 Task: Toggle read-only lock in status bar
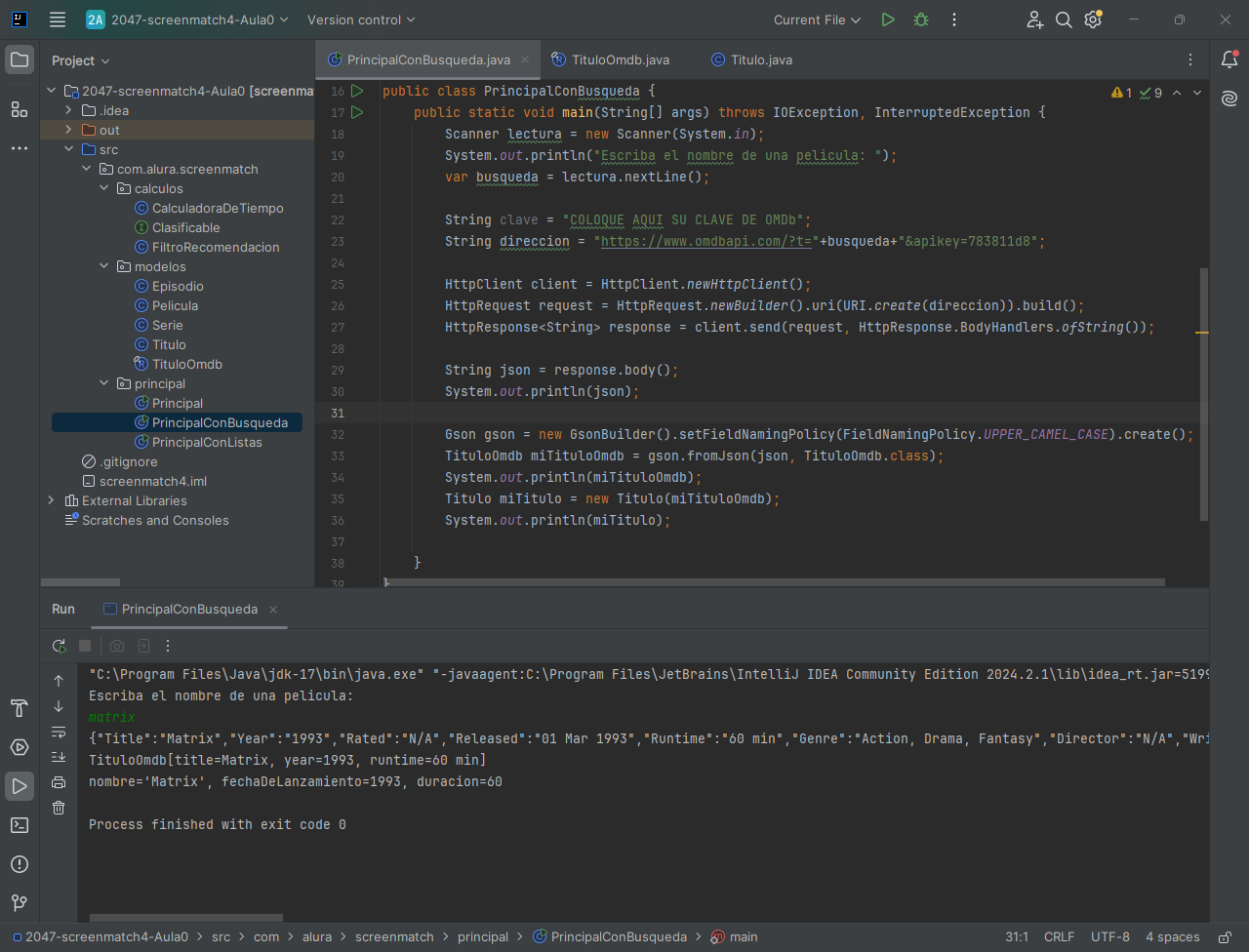1225,936
